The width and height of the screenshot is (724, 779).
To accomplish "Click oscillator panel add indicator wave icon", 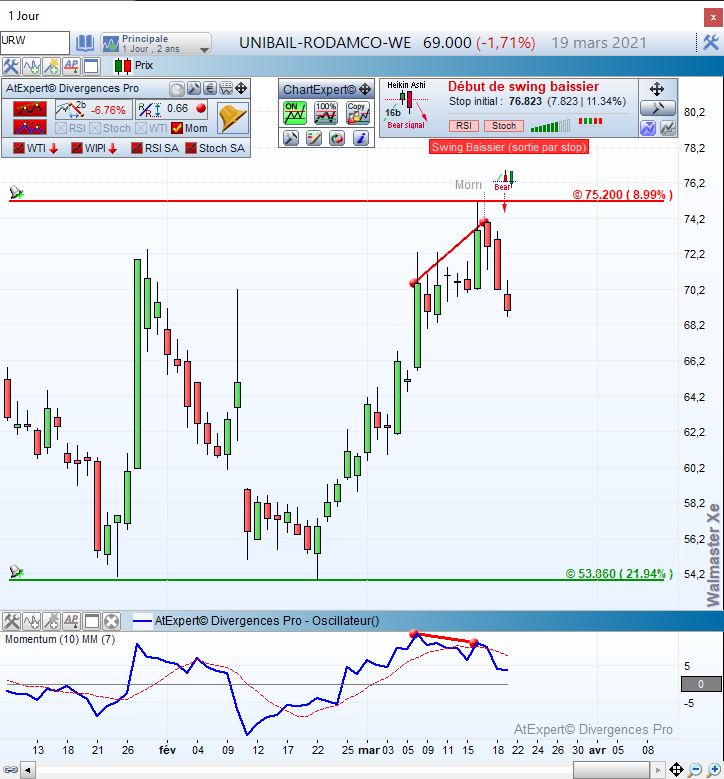I will [x=31, y=621].
